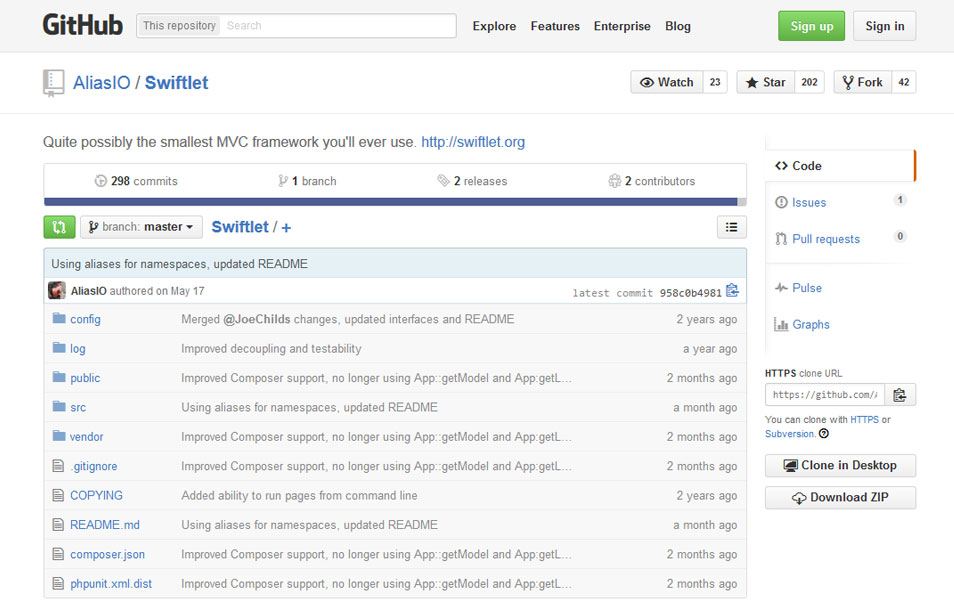Click the GitHub logo
This screenshot has height=600, width=954.
point(83,26)
